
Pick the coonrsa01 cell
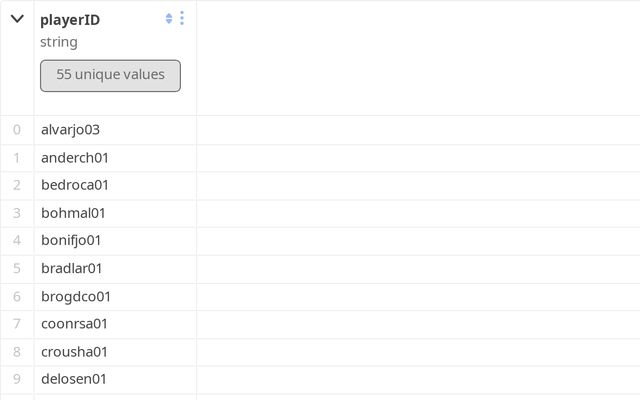pyautogui.click(x=74, y=324)
